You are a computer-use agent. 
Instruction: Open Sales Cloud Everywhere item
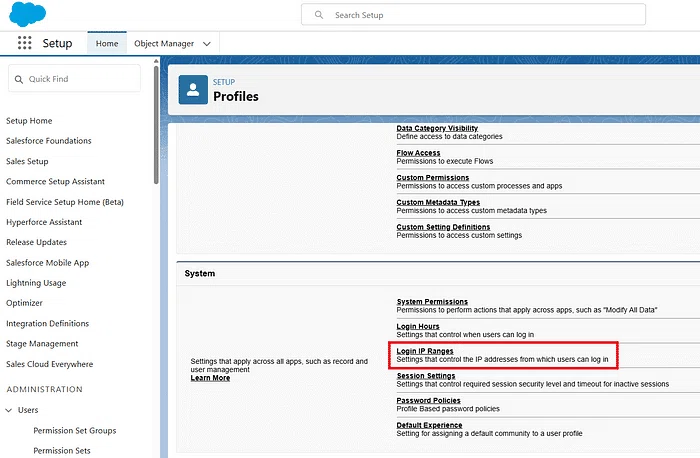tap(50, 364)
